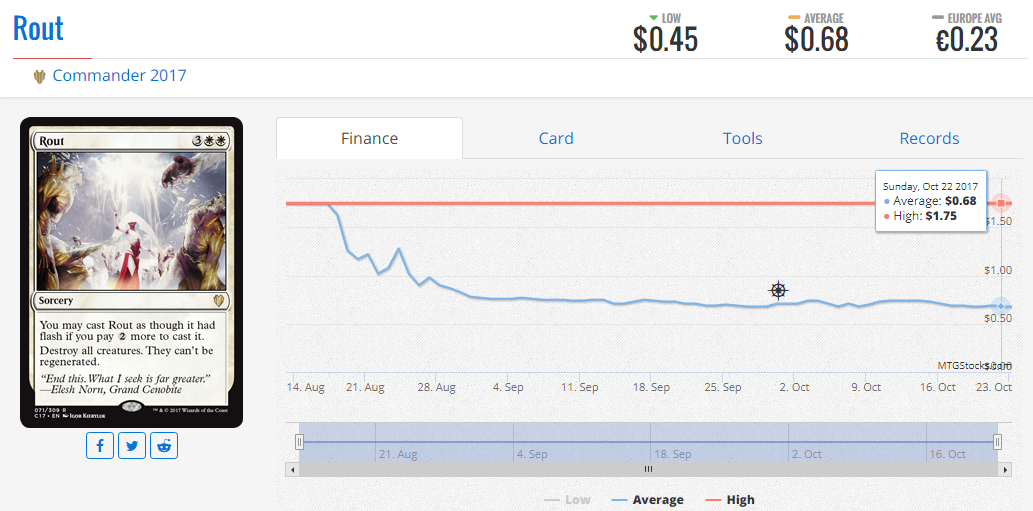Click the AVERAGE price $0.68
1033x511 pixels.
(816, 40)
